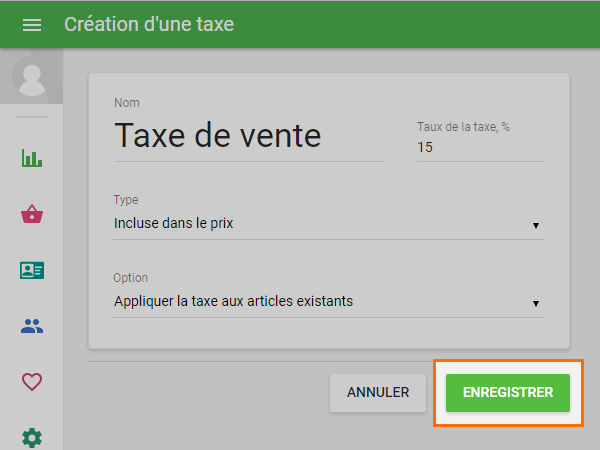The height and width of the screenshot is (450, 600).
Task: Click the 'Taux de la taxe, %' label
Action: click(463, 127)
